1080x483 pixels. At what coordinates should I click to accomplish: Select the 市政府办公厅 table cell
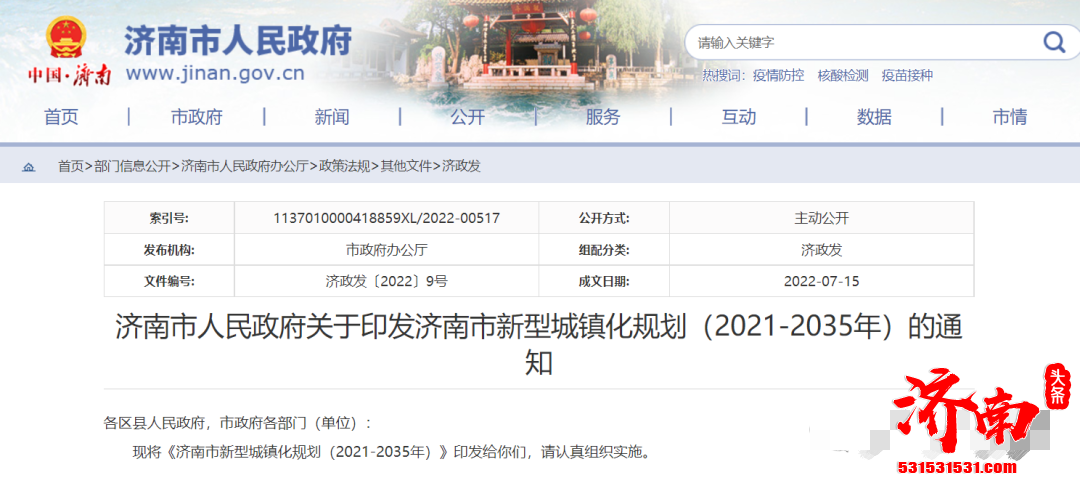[x=386, y=250]
